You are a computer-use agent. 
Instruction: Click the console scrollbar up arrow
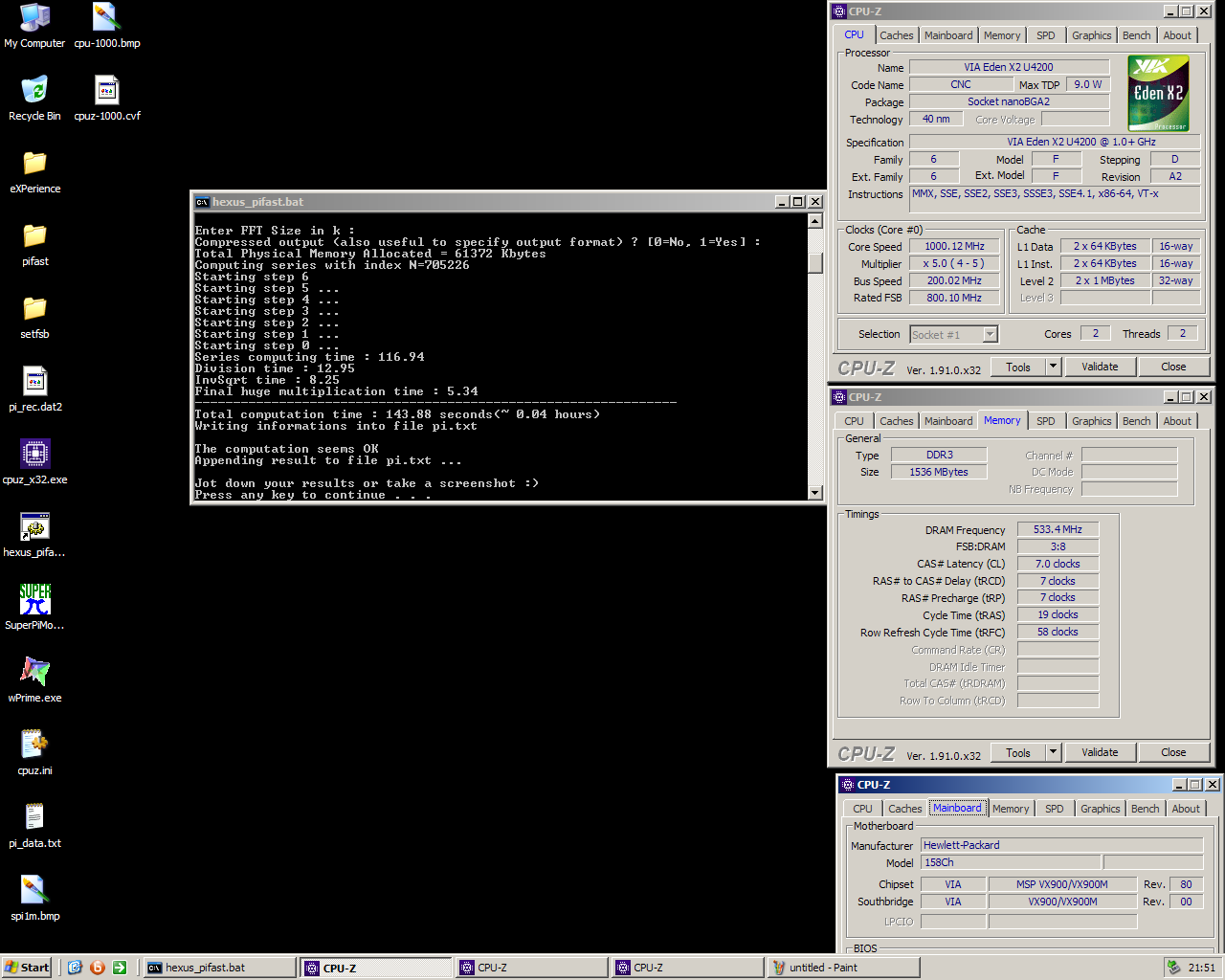pos(815,221)
